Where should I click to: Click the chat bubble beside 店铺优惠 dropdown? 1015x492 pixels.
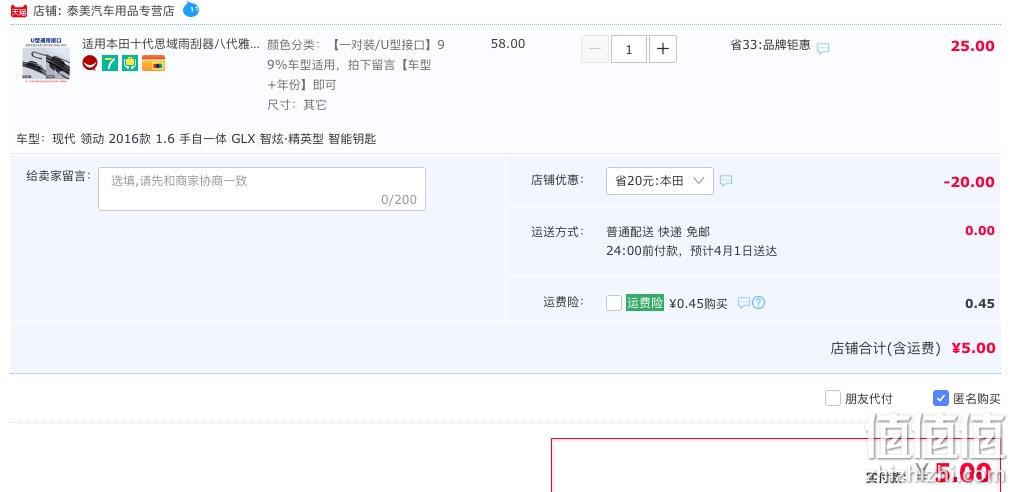726,181
